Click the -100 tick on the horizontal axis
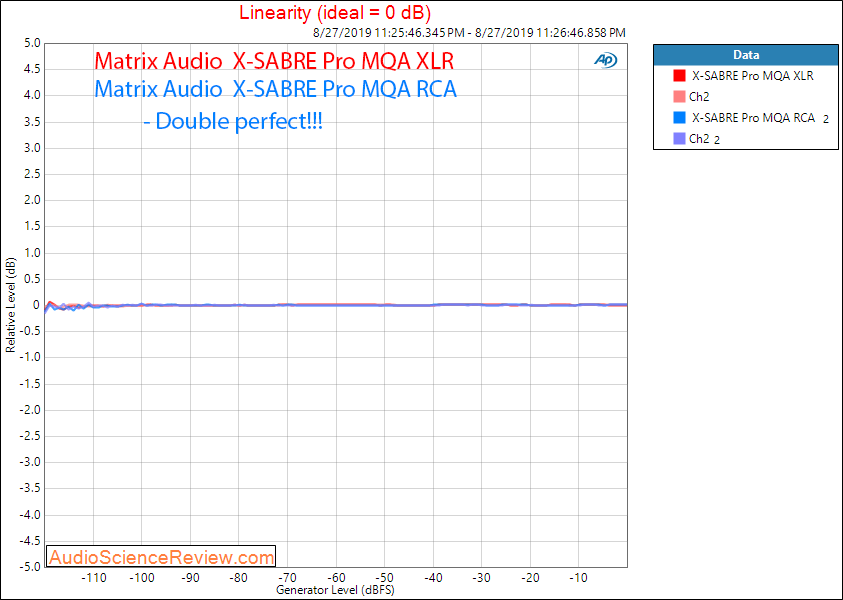 click(x=142, y=578)
